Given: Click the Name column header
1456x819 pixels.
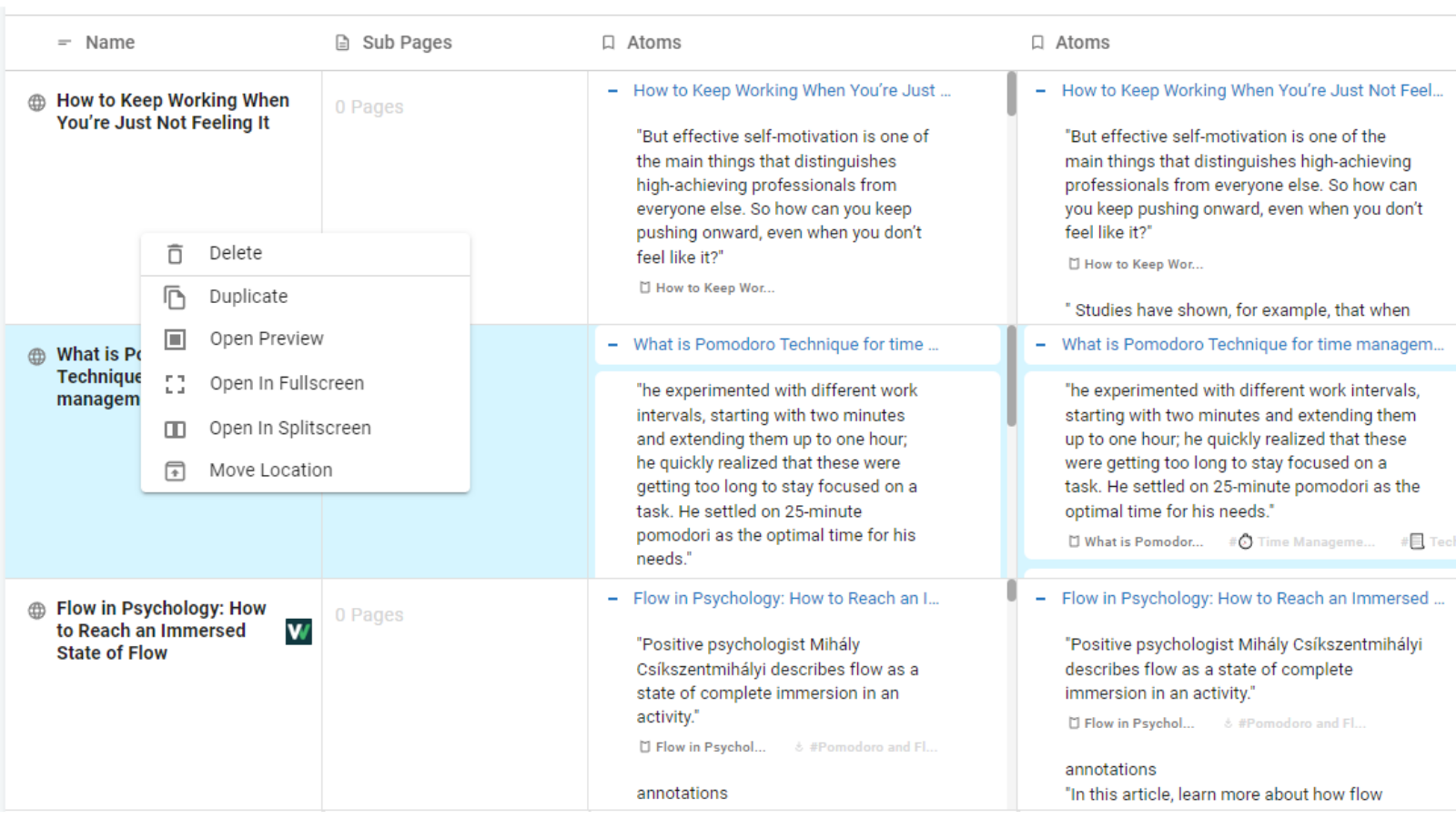Looking at the screenshot, I should point(110,43).
